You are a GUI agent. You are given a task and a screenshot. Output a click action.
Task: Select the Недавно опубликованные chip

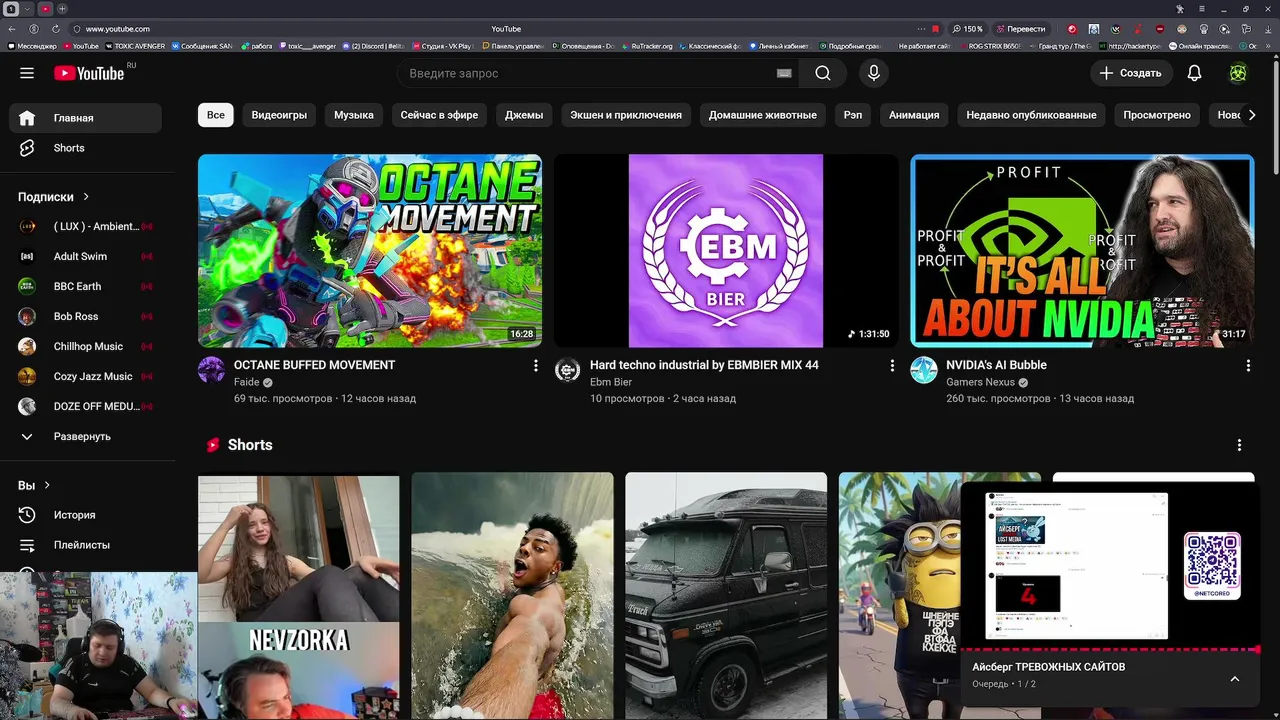tap(1031, 115)
